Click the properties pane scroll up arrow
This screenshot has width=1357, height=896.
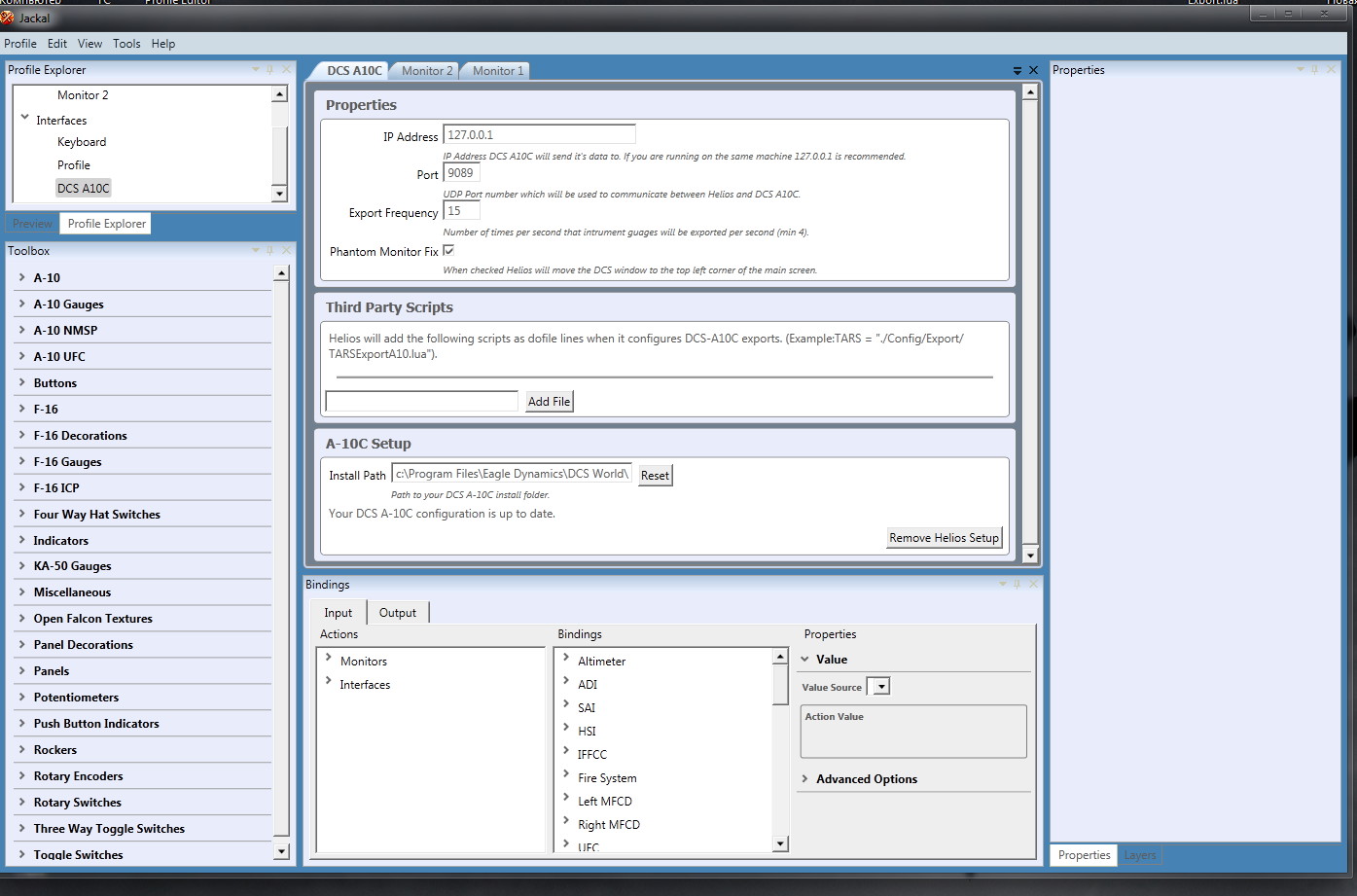pyautogui.click(x=1030, y=92)
